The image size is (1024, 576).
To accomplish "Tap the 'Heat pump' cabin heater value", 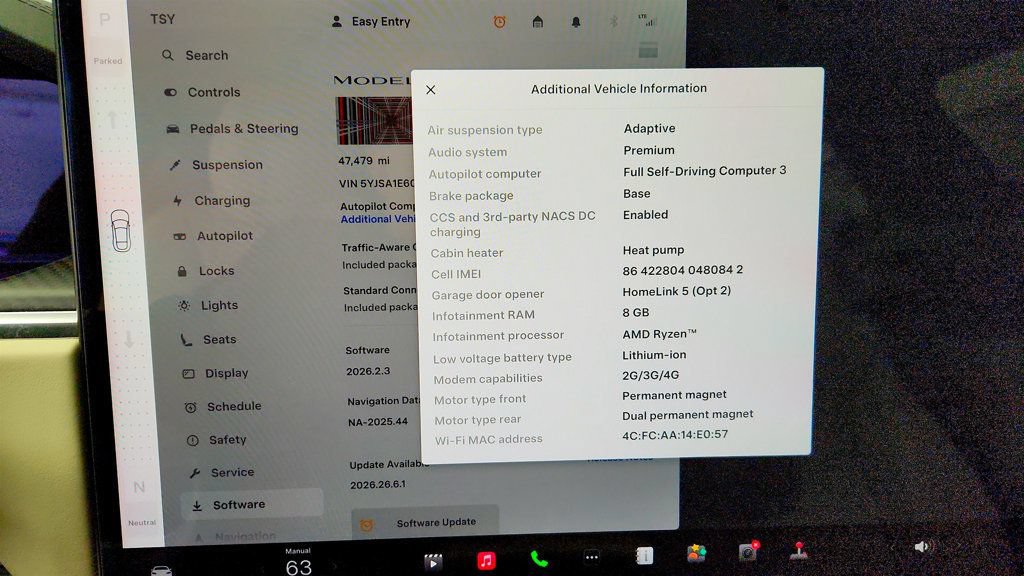I will [653, 250].
